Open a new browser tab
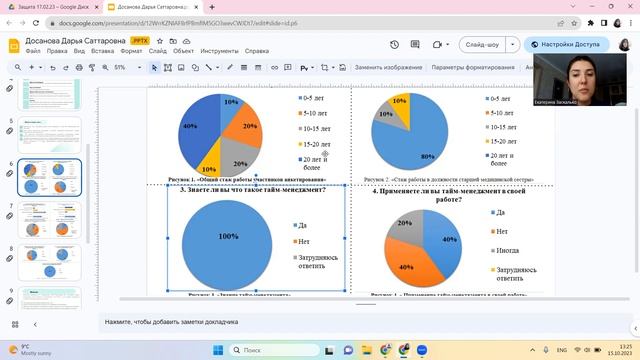 click(x=212, y=7)
